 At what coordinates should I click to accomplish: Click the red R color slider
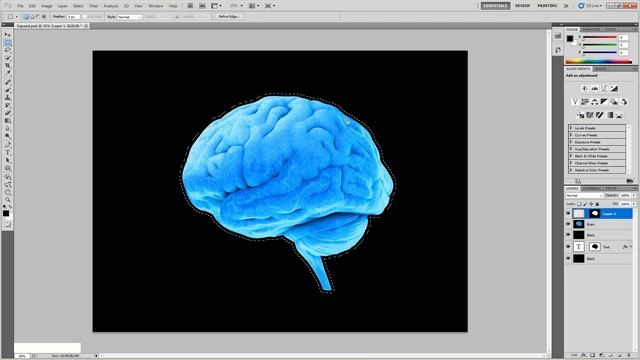tap(599, 37)
